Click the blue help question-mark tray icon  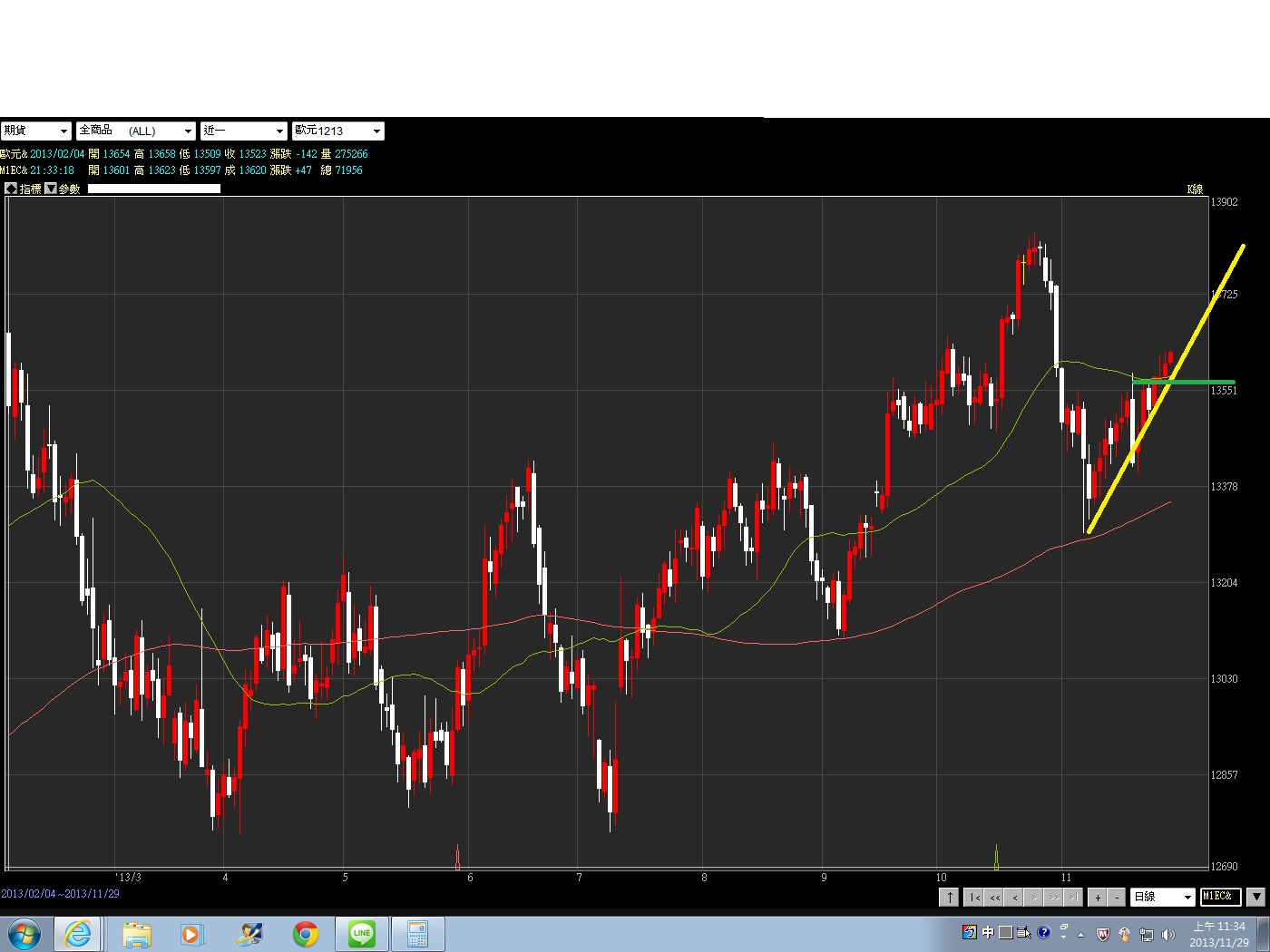tap(1043, 932)
